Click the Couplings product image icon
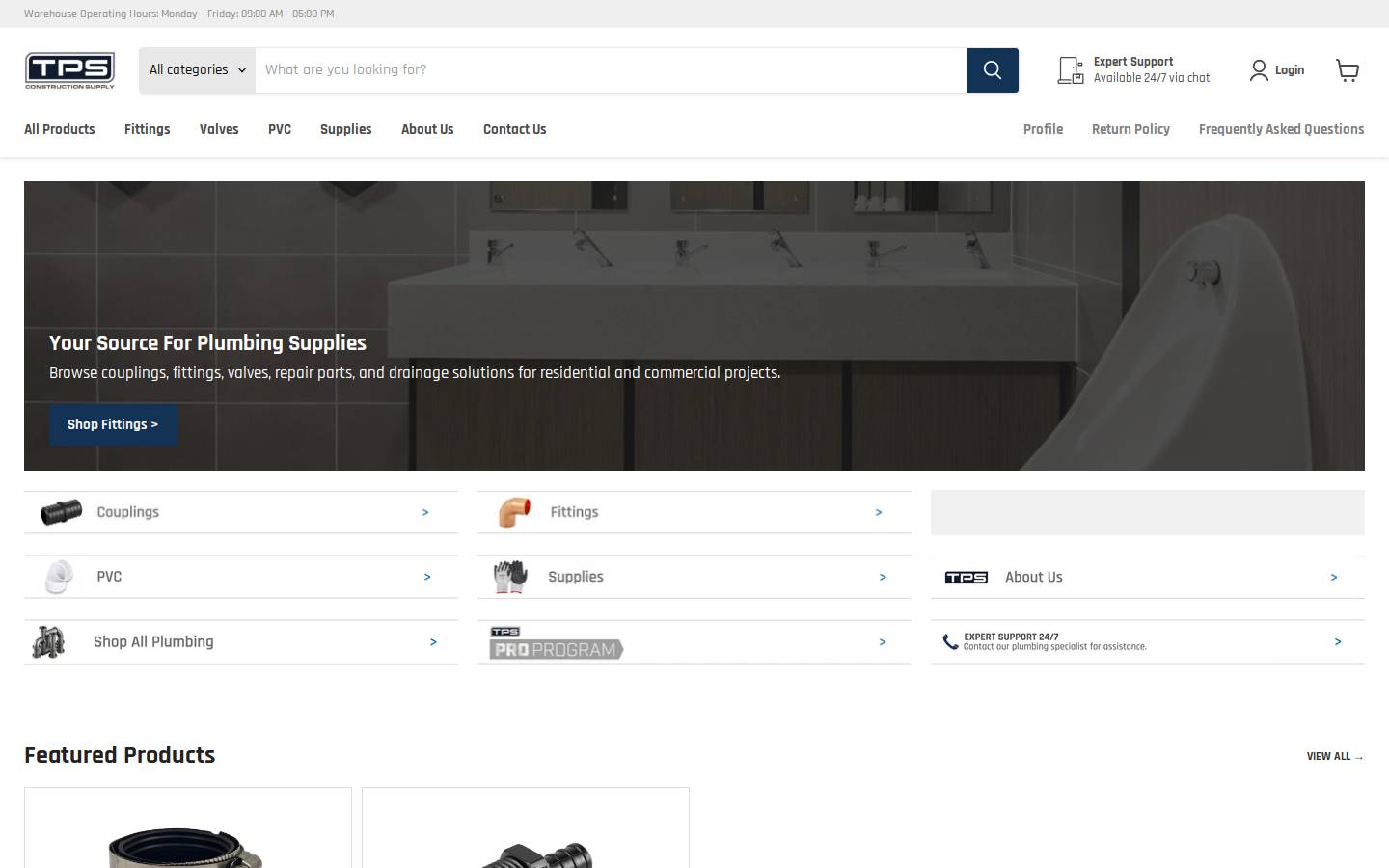 tap(61, 512)
